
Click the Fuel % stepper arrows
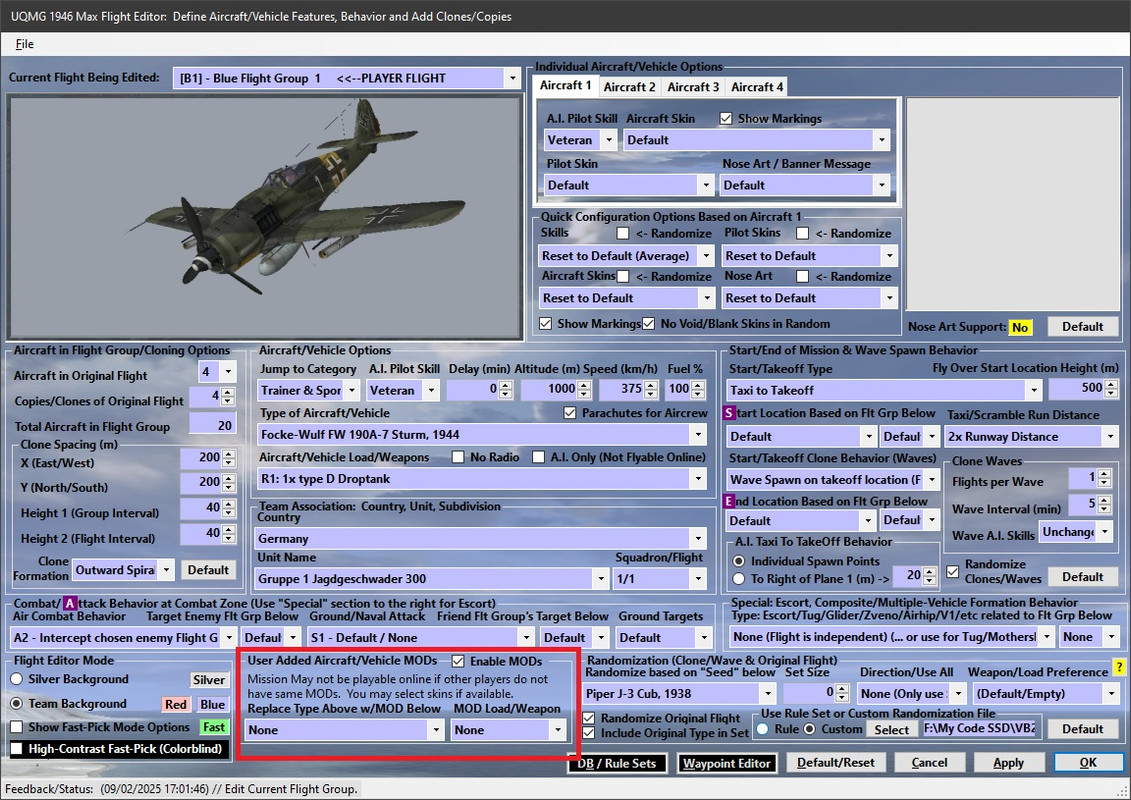[697, 390]
